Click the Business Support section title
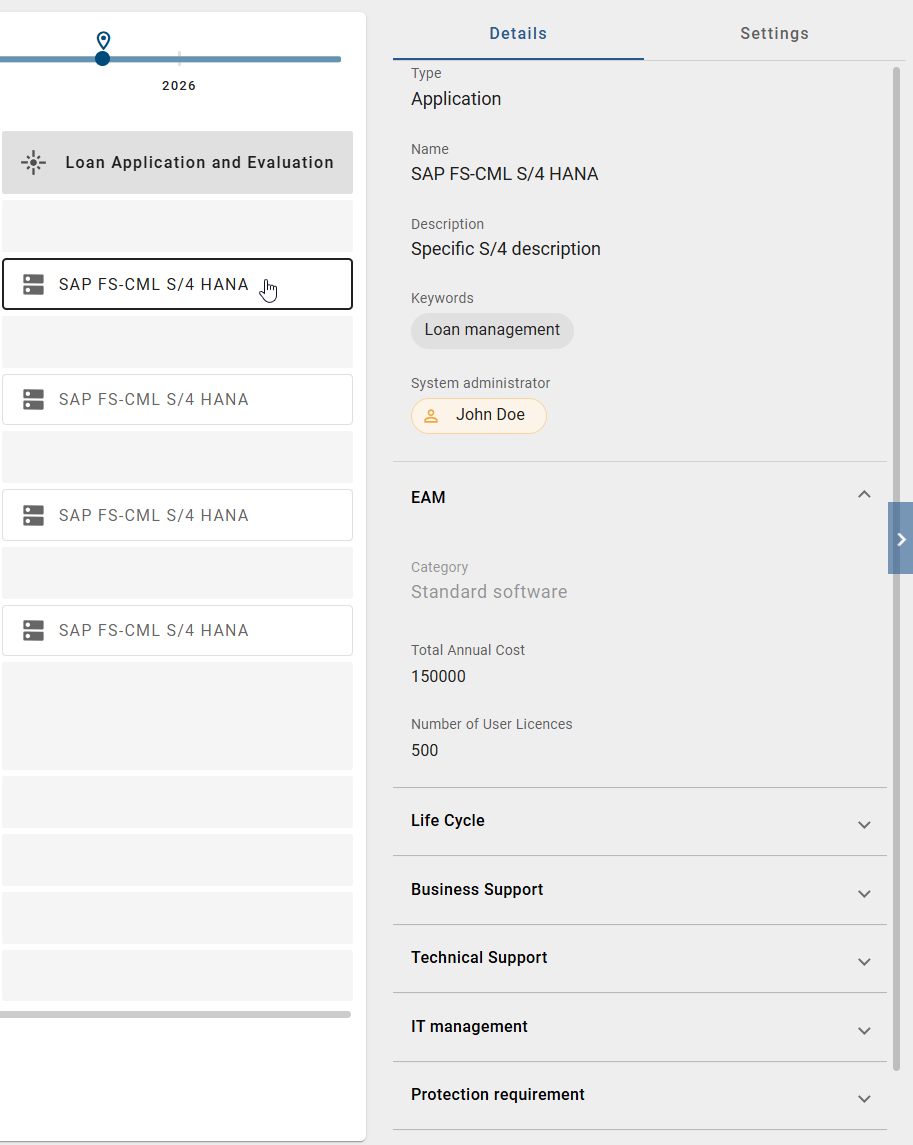Viewport: 913px width, 1145px height. click(477, 889)
